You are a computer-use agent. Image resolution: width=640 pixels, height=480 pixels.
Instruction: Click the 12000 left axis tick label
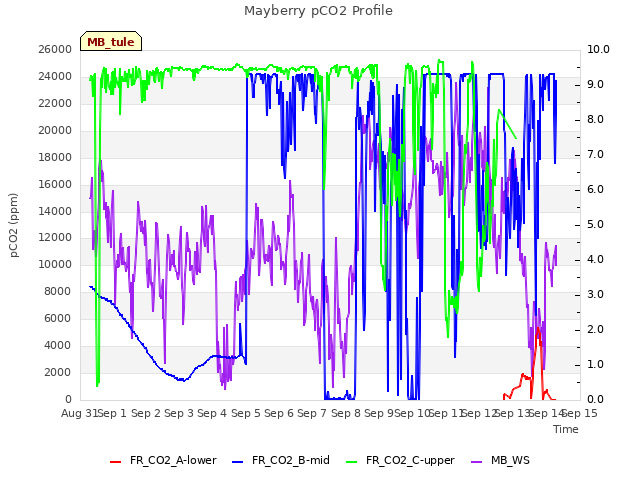click(55, 238)
